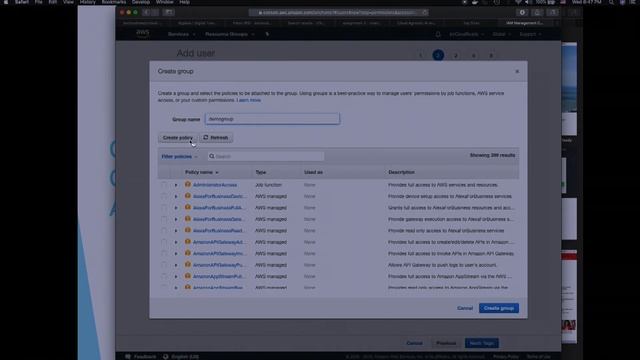Click the Safari share button
Screen dimensions: 640x360
coord(537,13)
